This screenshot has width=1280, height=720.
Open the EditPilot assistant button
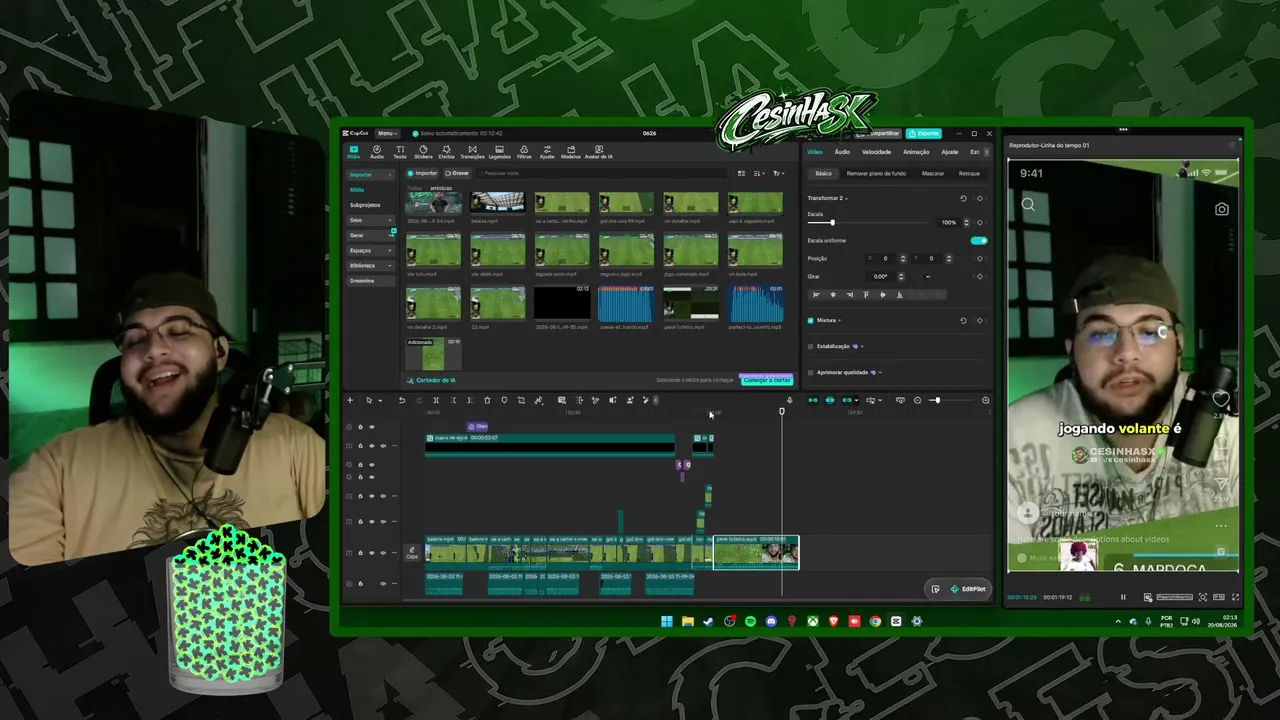[966, 589]
